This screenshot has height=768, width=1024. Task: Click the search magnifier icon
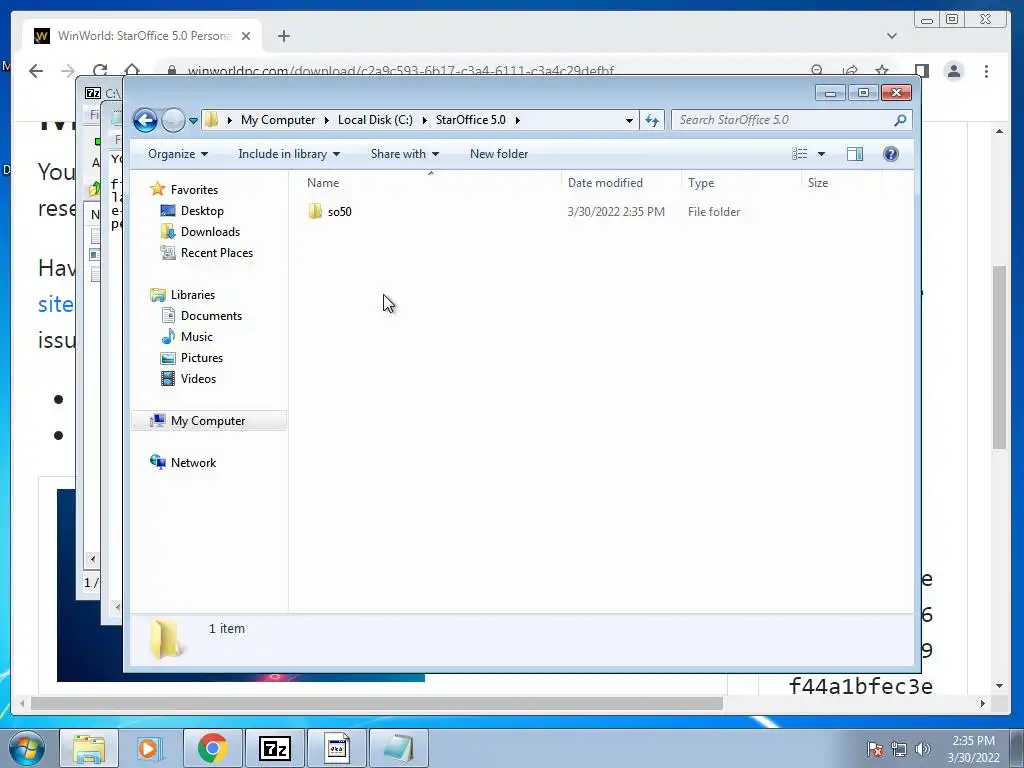click(900, 120)
